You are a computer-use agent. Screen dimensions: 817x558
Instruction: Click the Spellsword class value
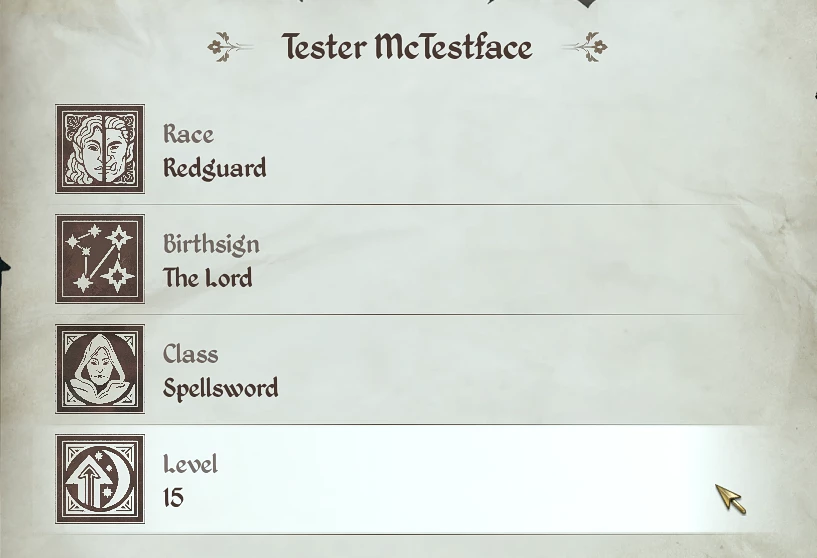click(x=220, y=389)
